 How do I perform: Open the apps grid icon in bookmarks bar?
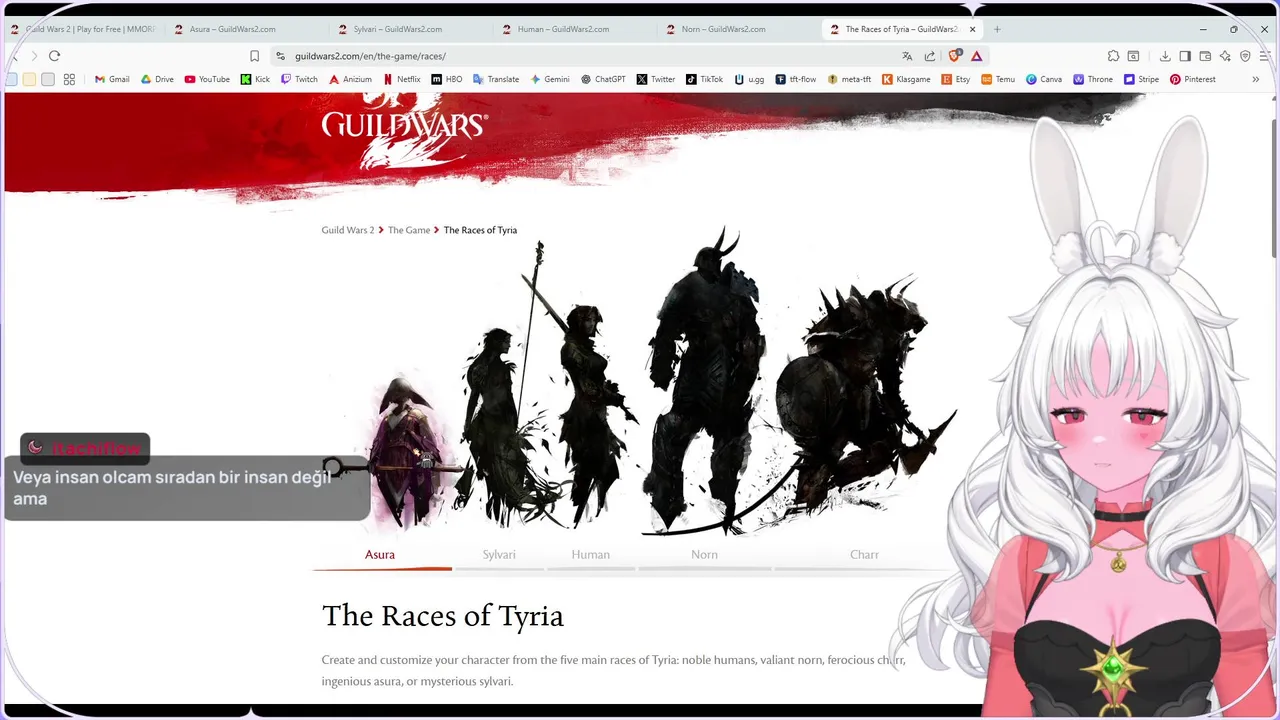[69, 79]
